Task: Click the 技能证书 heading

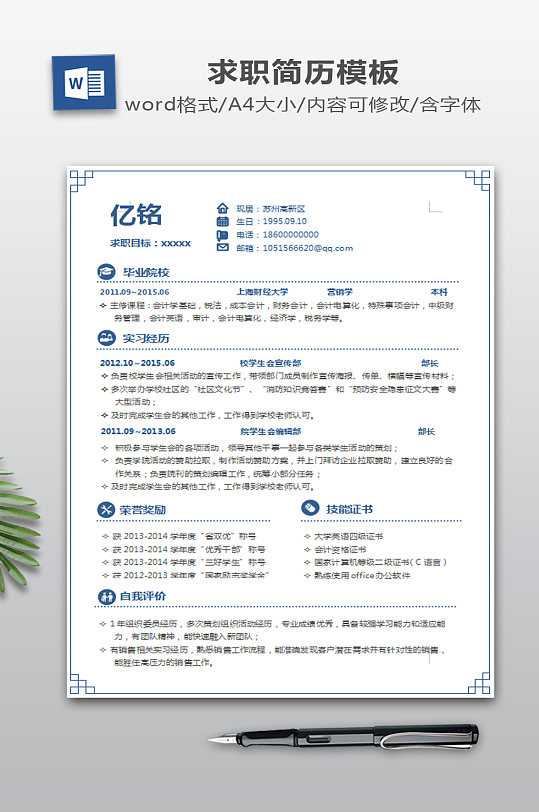Action: (x=349, y=509)
